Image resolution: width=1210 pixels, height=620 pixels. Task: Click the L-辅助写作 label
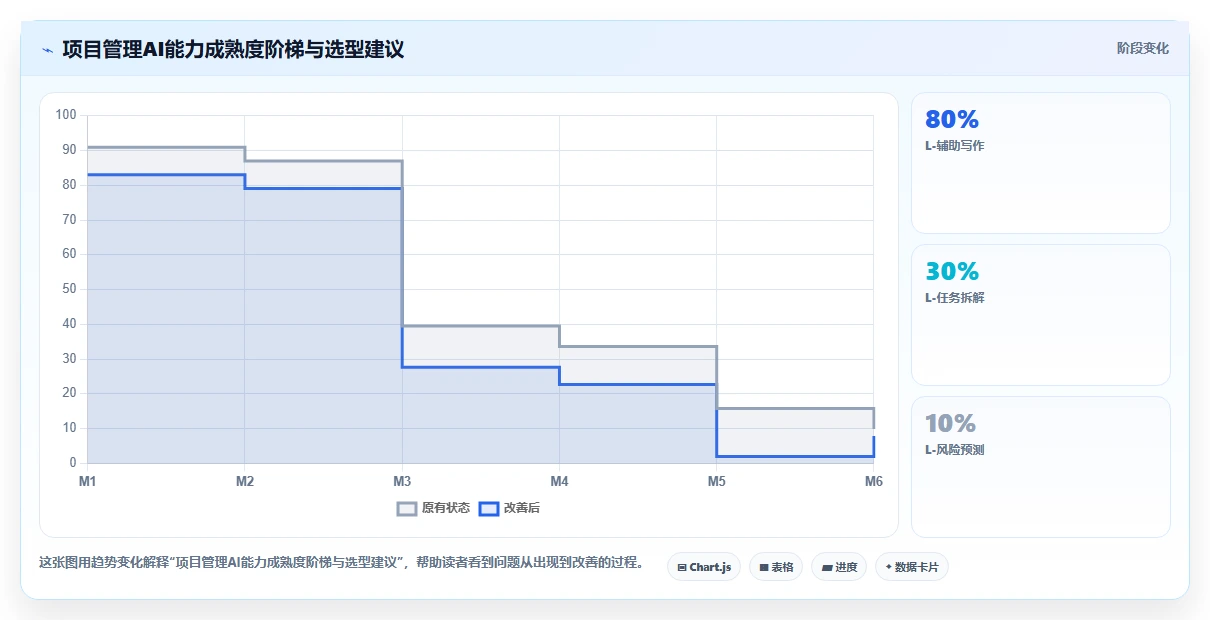(955, 146)
